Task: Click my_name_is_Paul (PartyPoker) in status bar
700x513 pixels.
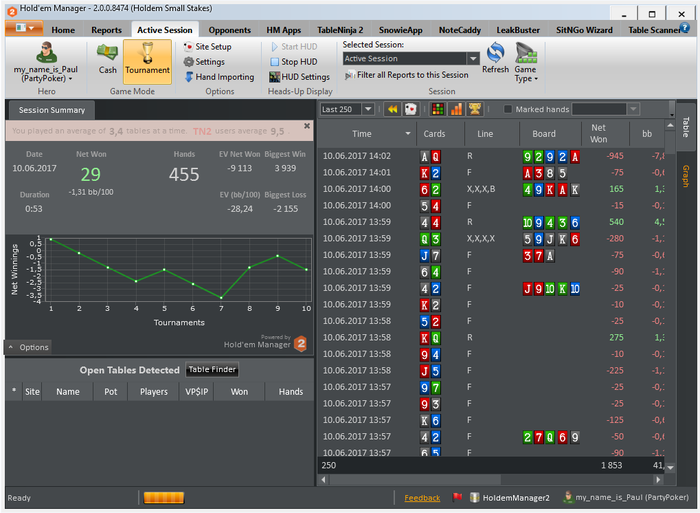Action: click(x=626, y=497)
